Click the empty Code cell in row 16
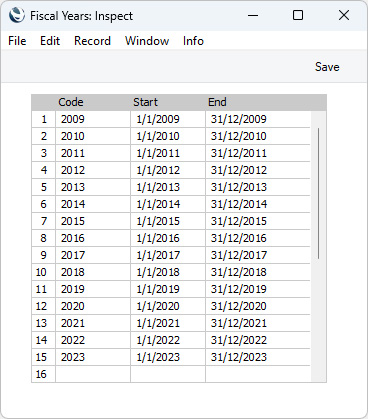Image resolution: width=368 pixels, height=419 pixels. click(93, 374)
